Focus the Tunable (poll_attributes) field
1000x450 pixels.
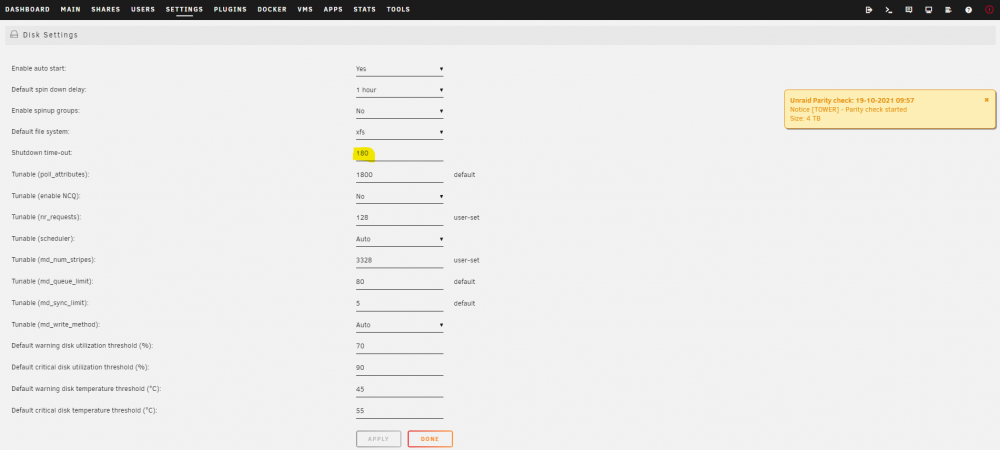tap(399, 175)
